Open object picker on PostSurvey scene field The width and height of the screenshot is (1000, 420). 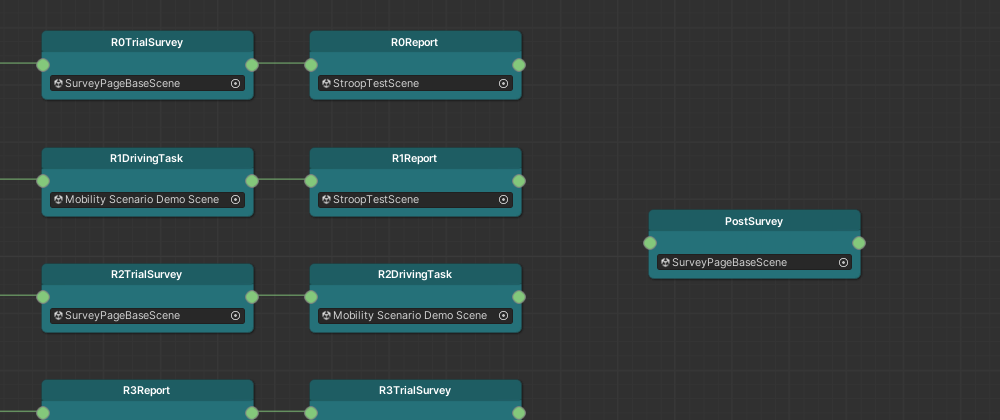coord(843,263)
